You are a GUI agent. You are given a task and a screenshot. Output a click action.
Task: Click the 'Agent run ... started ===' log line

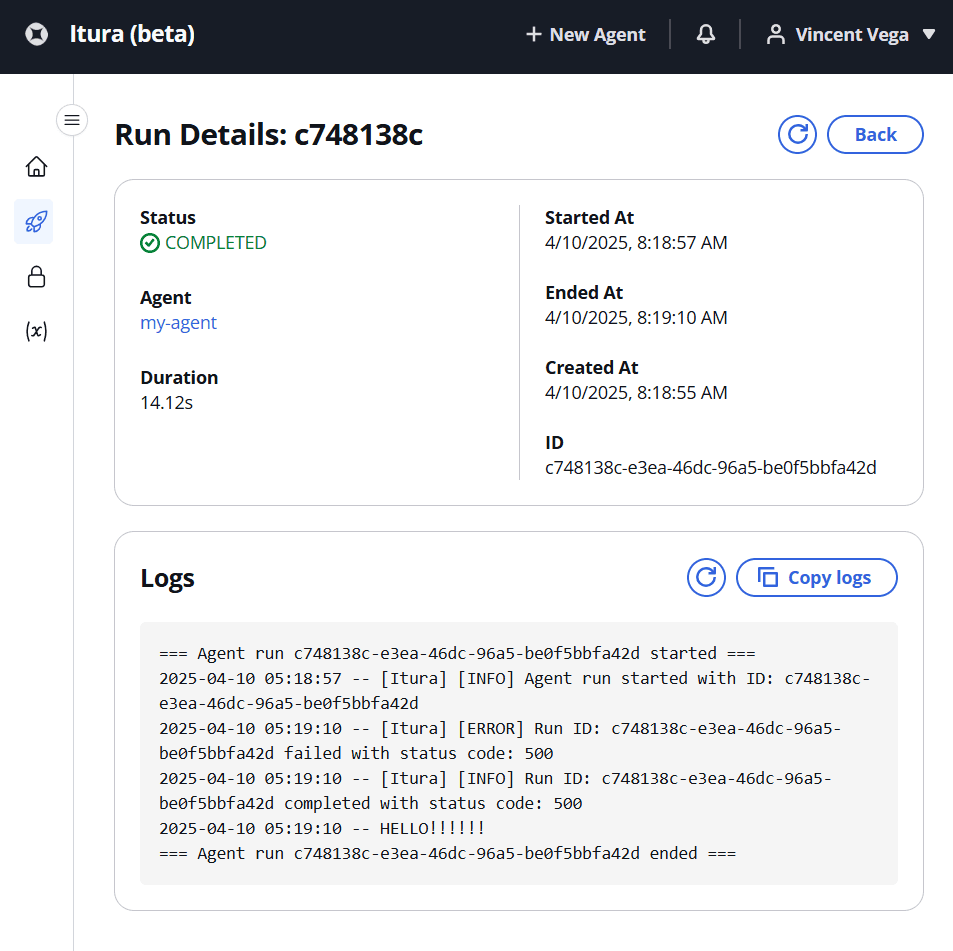tap(457, 653)
